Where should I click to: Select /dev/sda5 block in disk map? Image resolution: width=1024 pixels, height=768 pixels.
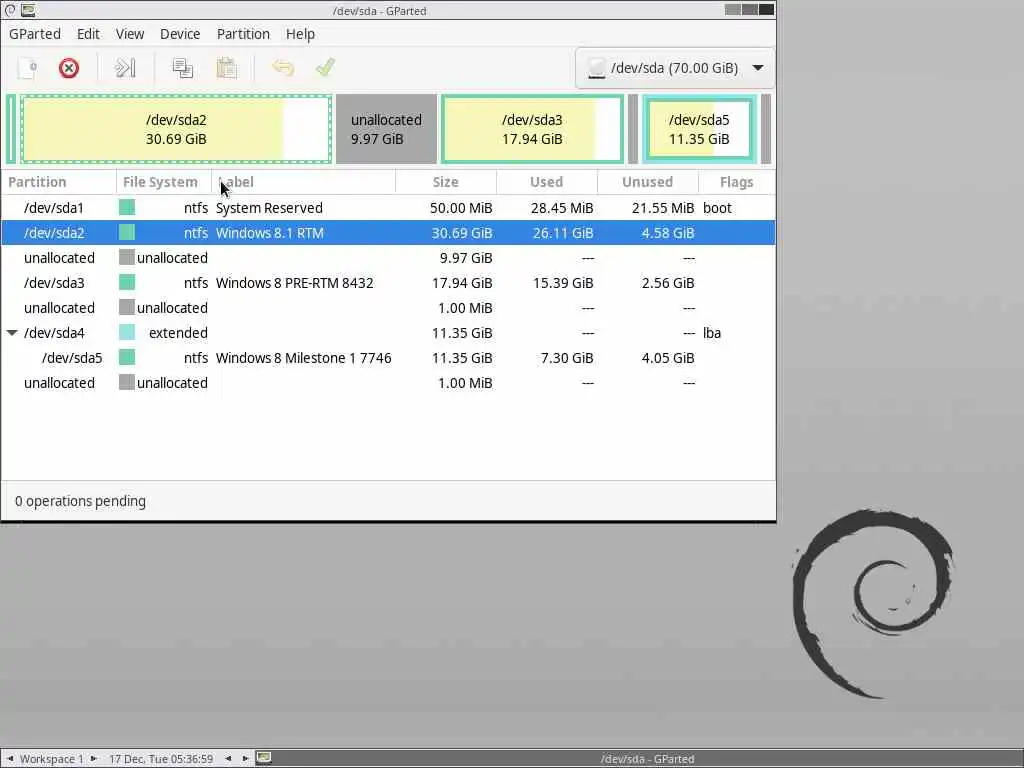click(x=699, y=129)
